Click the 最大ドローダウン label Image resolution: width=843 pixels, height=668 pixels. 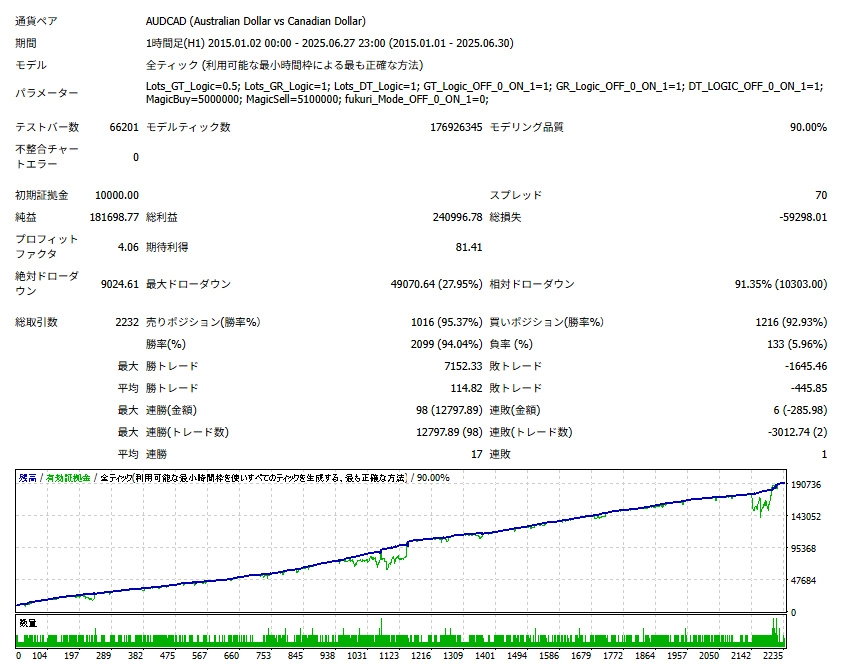click(188, 284)
